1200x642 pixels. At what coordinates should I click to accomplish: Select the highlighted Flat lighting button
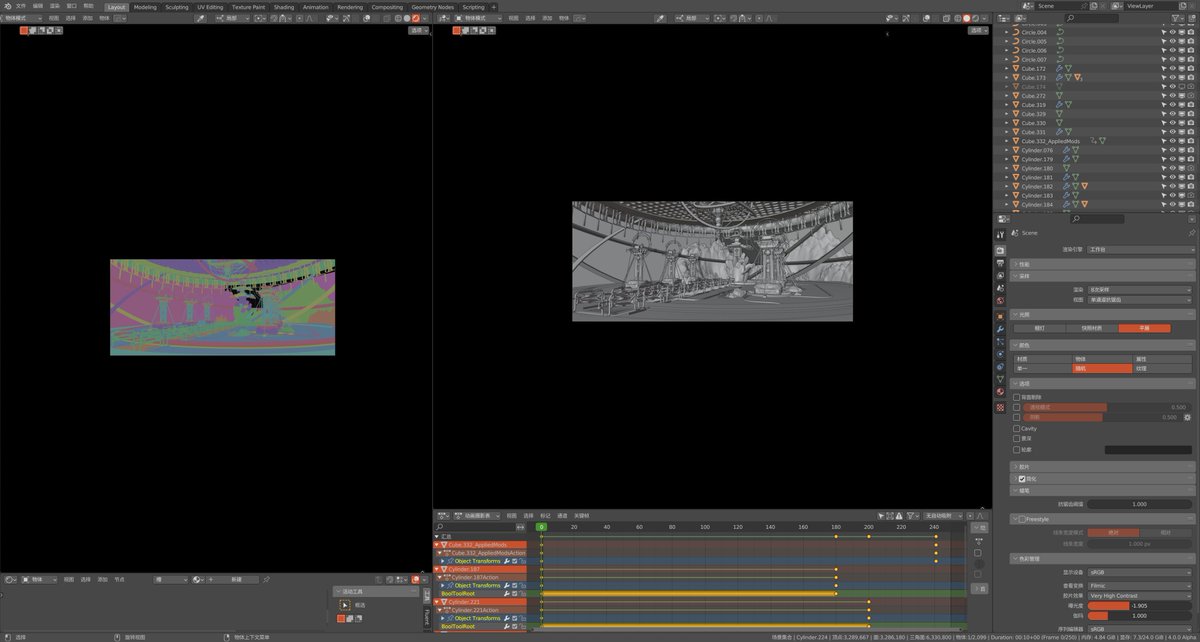click(1144, 328)
